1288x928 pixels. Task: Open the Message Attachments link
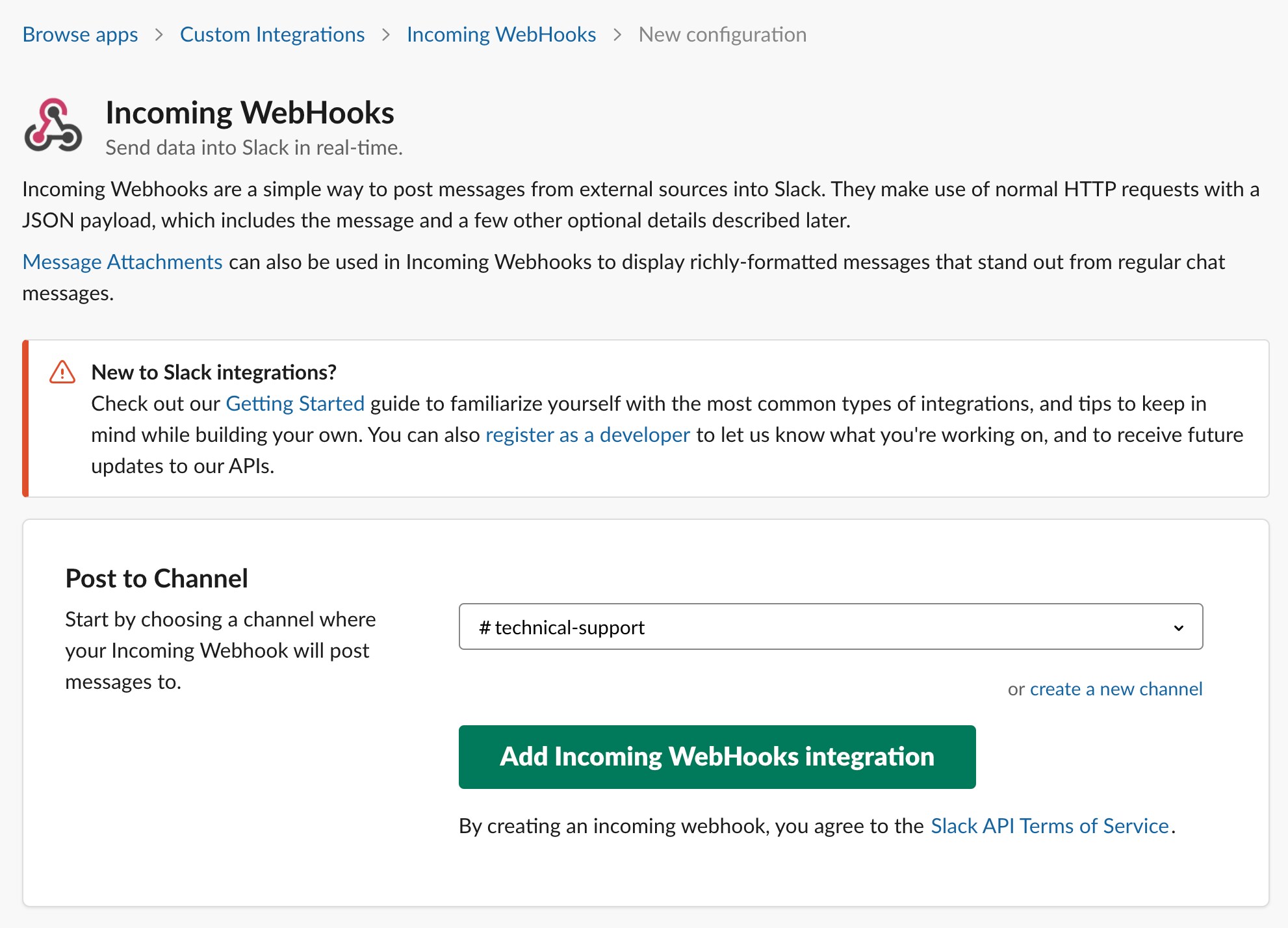click(x=122, y=261)
